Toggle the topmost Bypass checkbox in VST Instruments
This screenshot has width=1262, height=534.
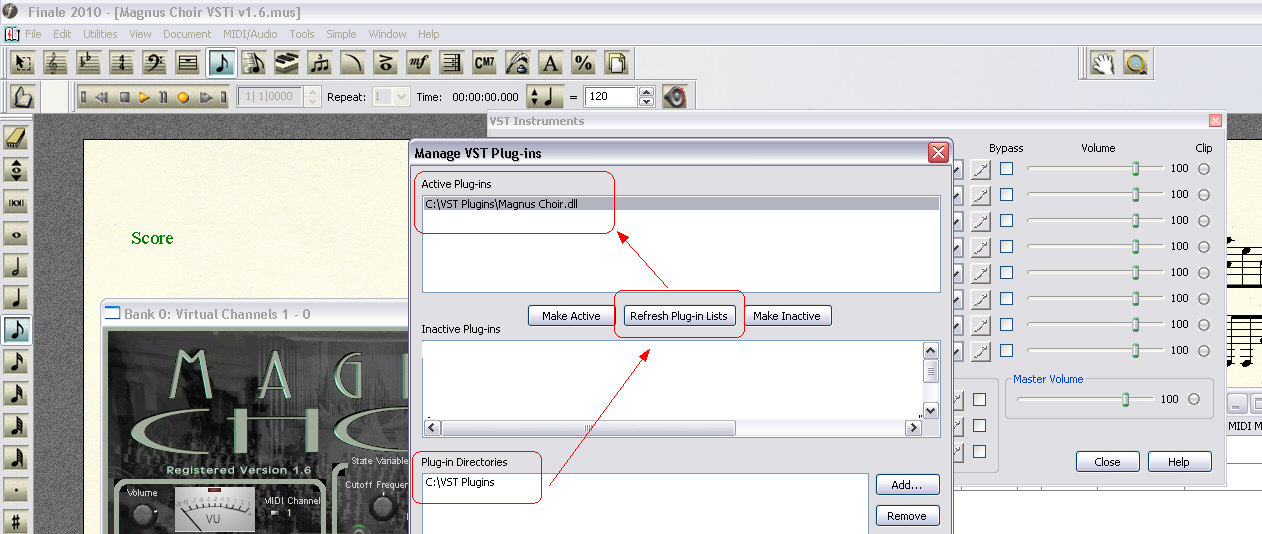pyautogui.click(x=1007, y=169)
